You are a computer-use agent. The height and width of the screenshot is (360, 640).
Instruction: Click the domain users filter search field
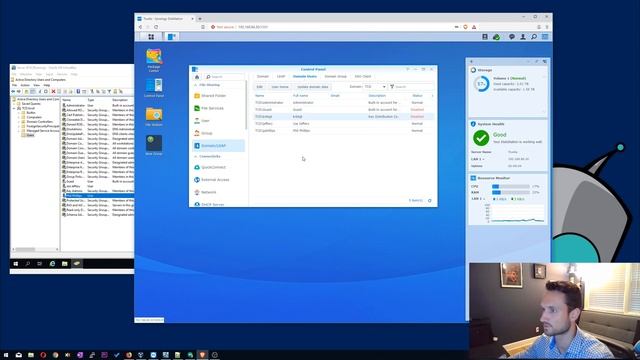411,87
